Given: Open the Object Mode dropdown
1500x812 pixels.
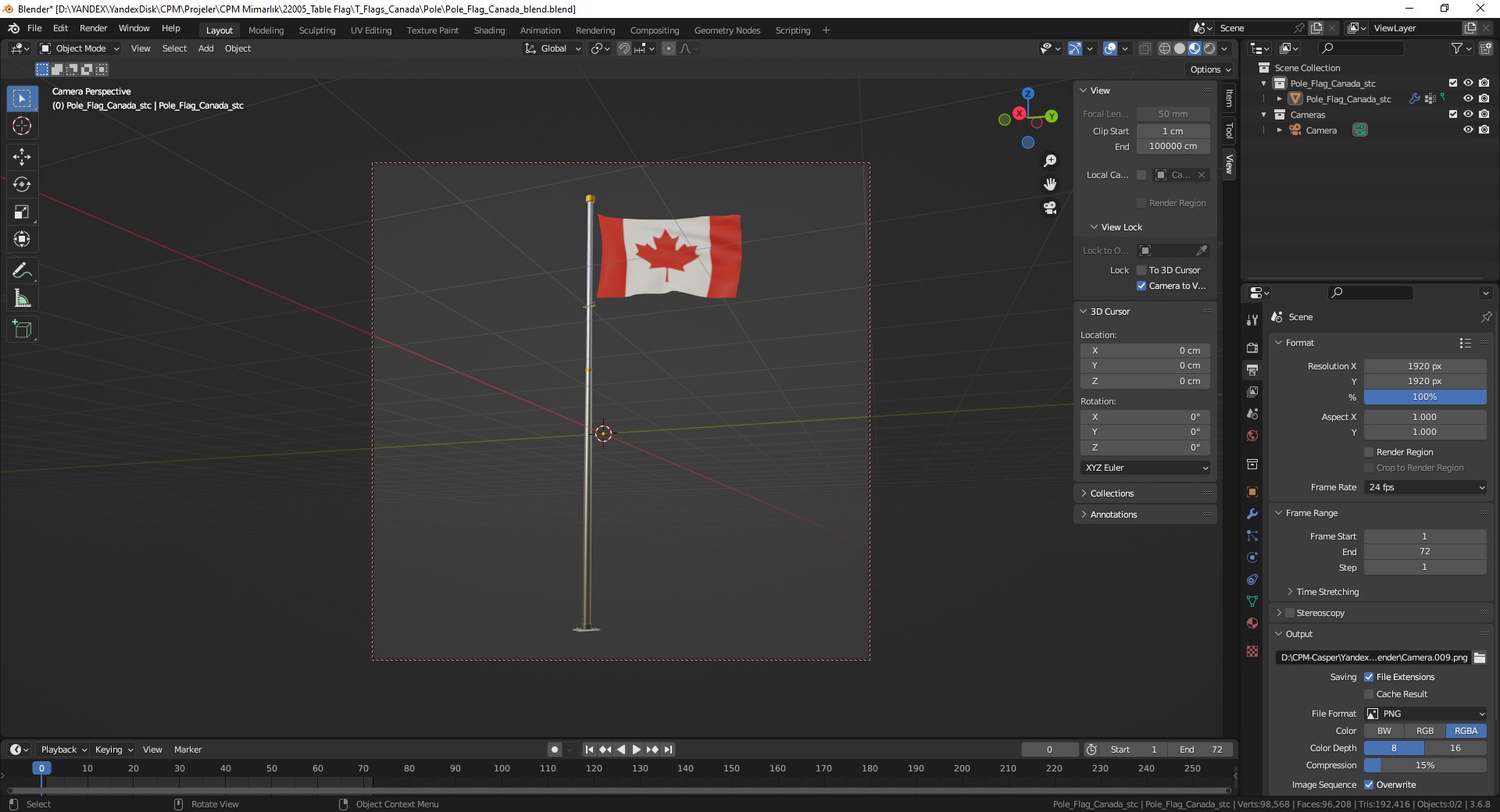Looking at the screenshot, I should 80,48.
